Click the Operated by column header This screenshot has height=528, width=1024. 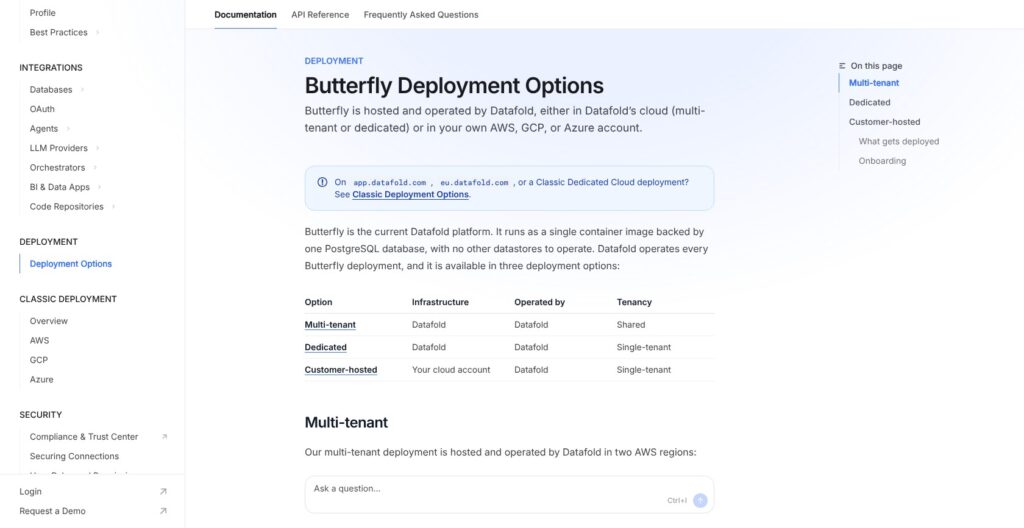(539, 302)
